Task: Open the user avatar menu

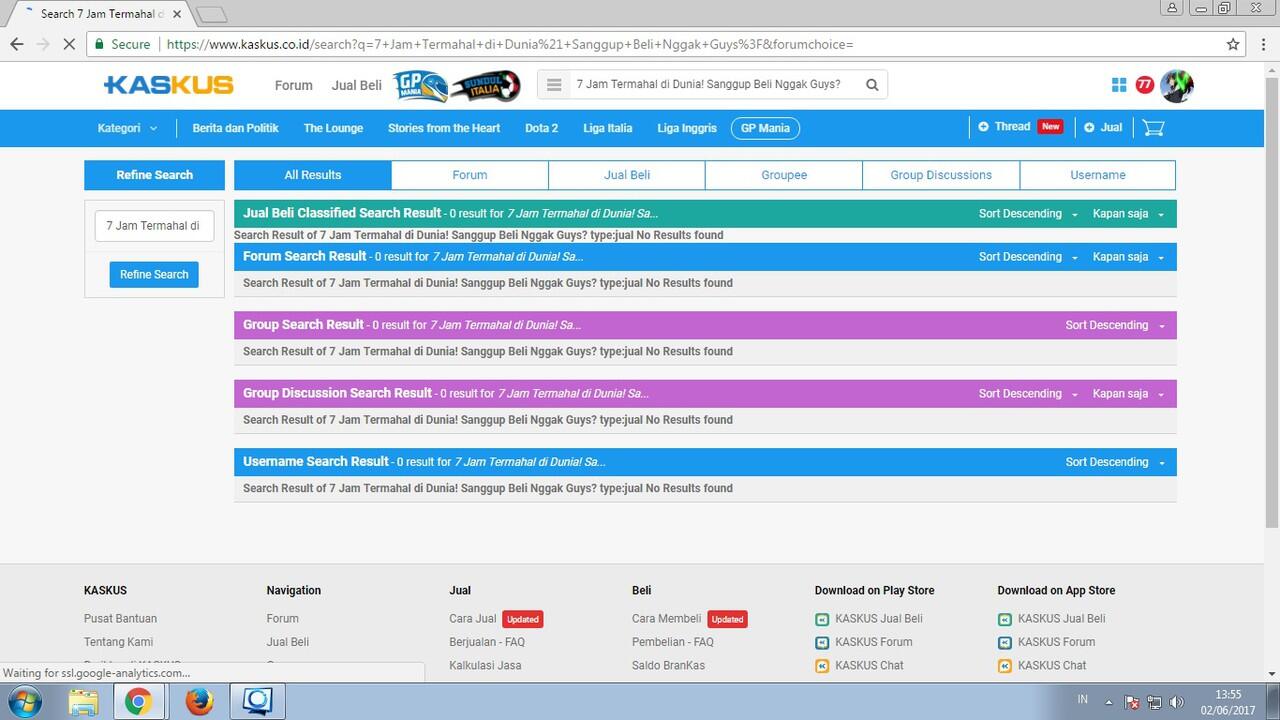Action: [x=1177, y=85]
